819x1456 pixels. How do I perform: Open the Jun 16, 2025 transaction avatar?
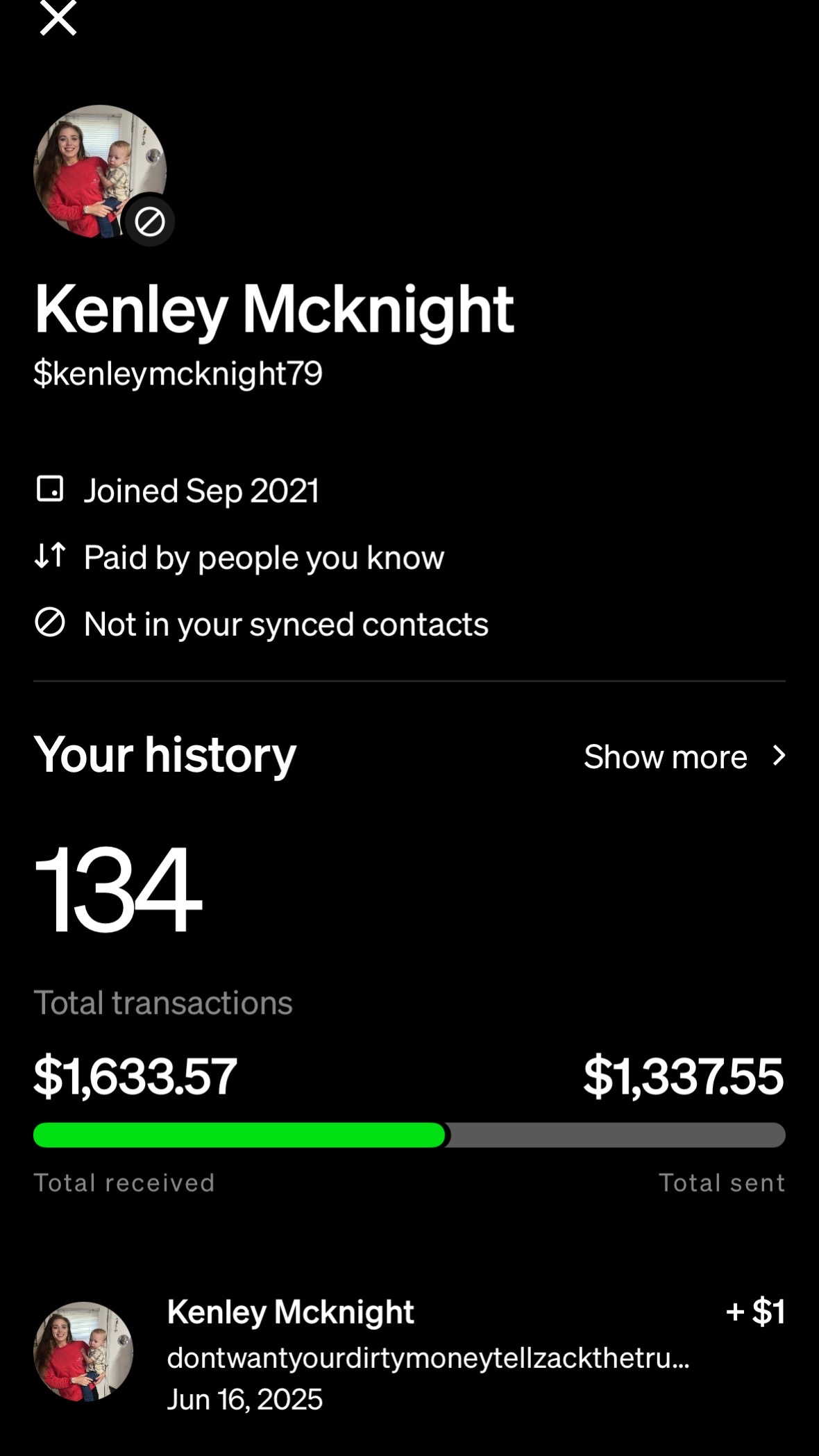click(x=83, y=1352)
